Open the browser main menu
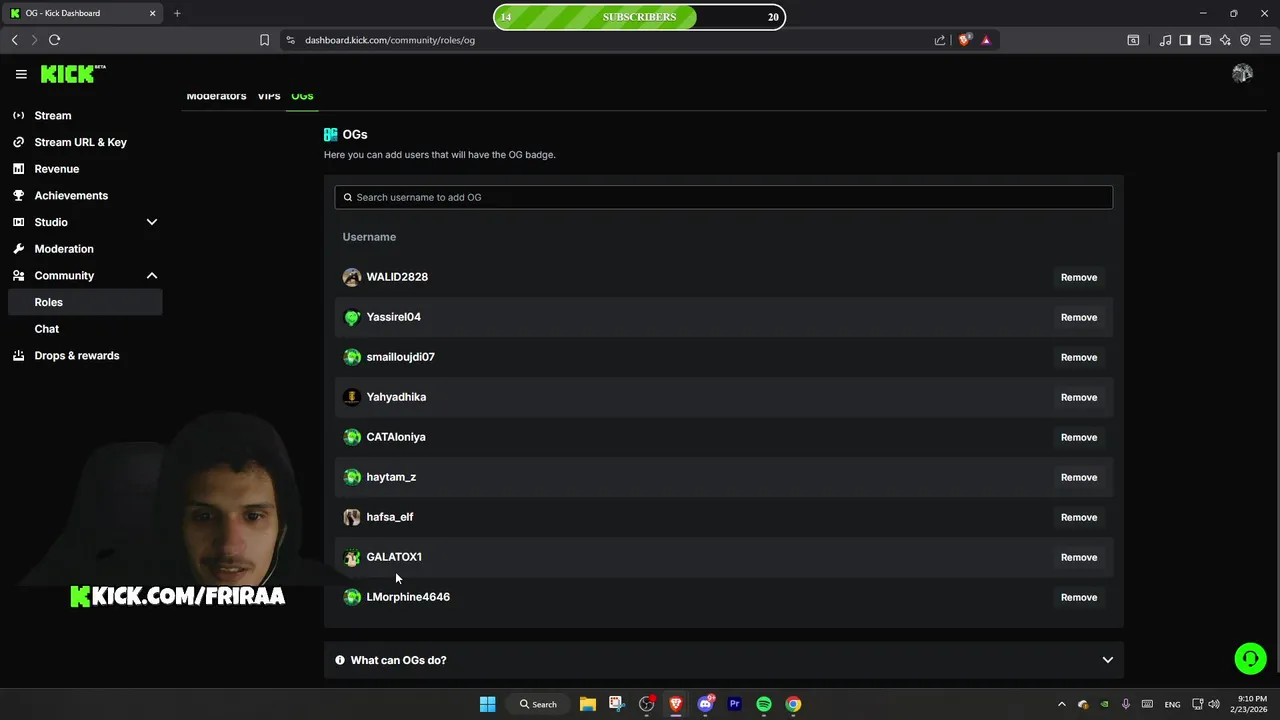 pyautogui.click(x=1266, y=40)
